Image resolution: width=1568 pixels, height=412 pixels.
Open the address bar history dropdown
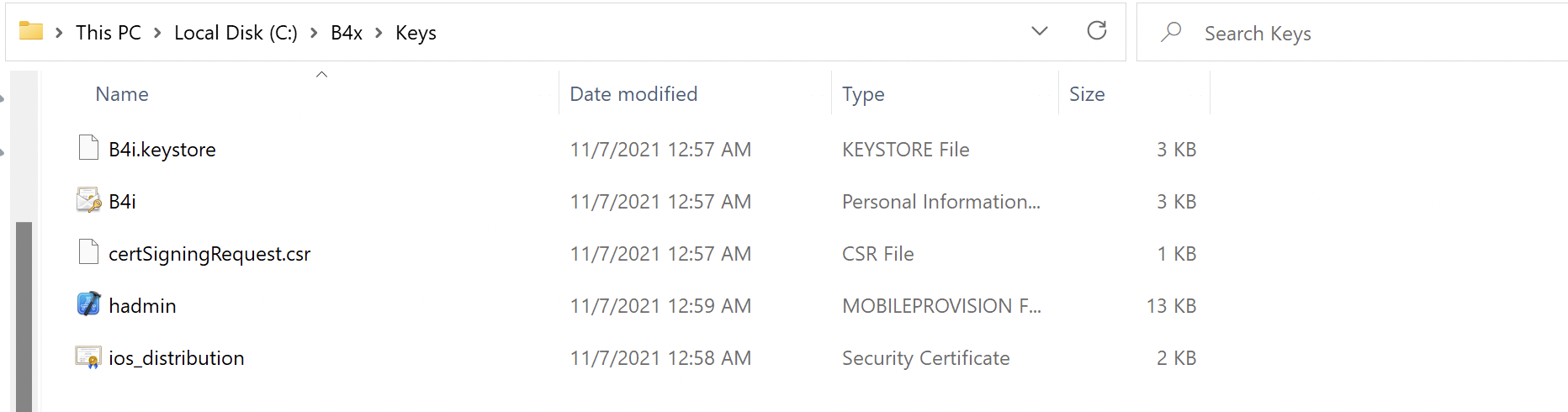pos(1040,32)
